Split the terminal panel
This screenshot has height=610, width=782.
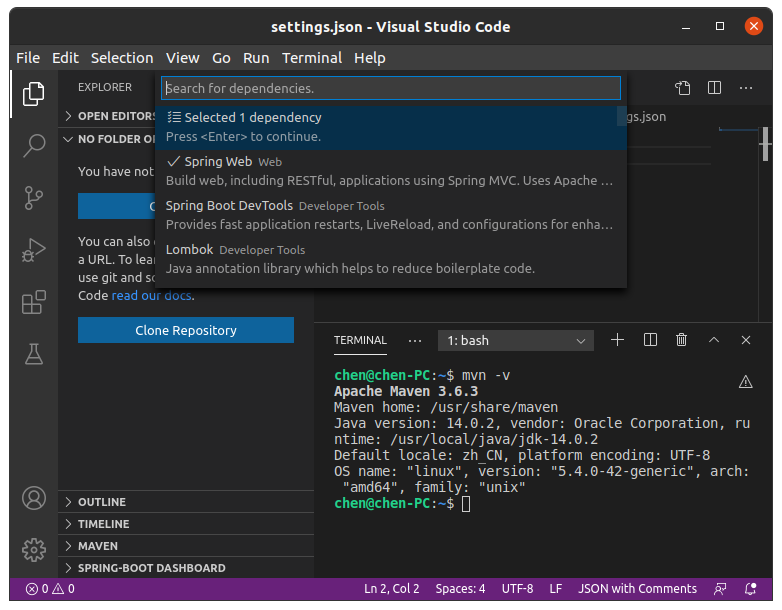(x=650, y=340)
